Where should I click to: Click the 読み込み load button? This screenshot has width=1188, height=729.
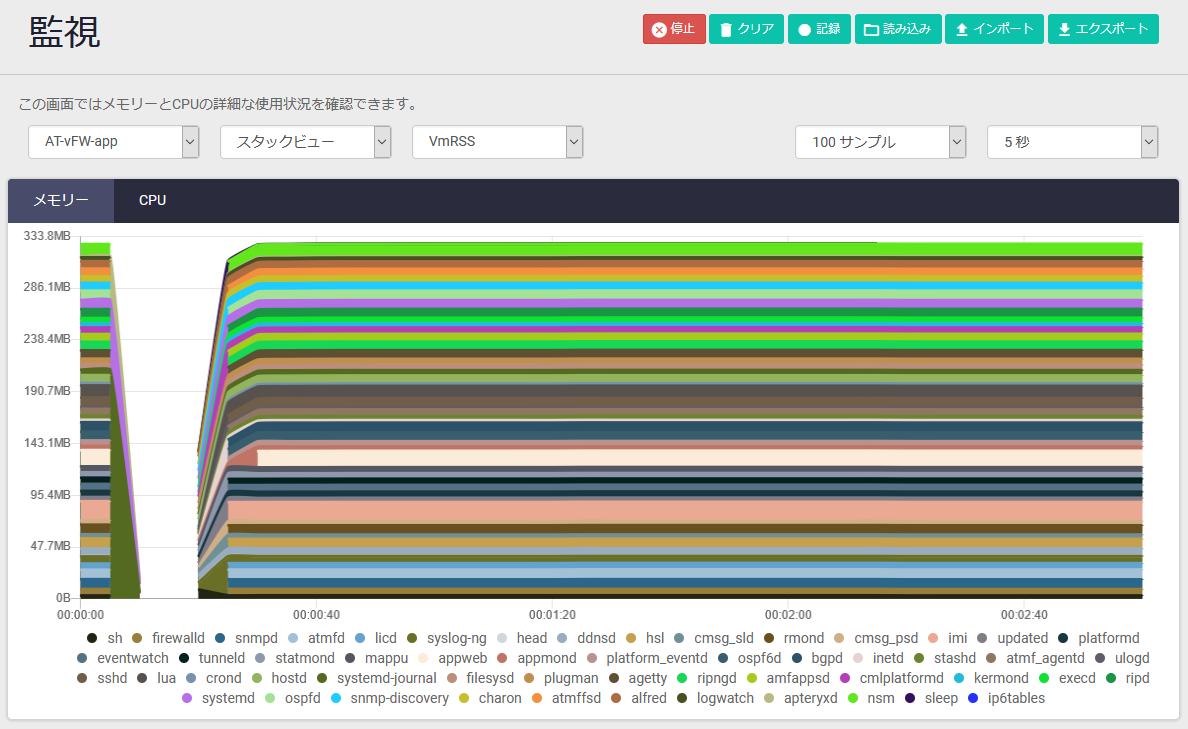897,29
